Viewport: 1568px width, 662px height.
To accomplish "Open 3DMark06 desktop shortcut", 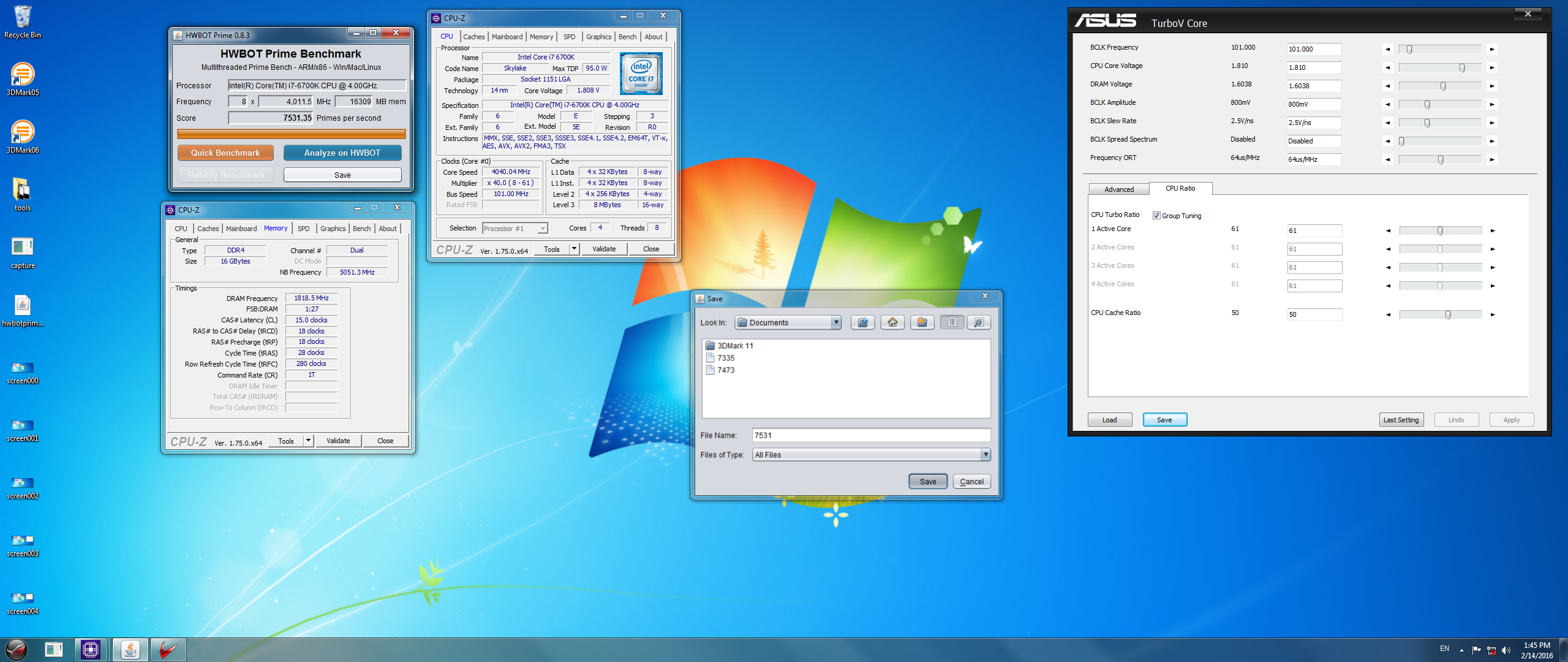I will coord(23,137).
